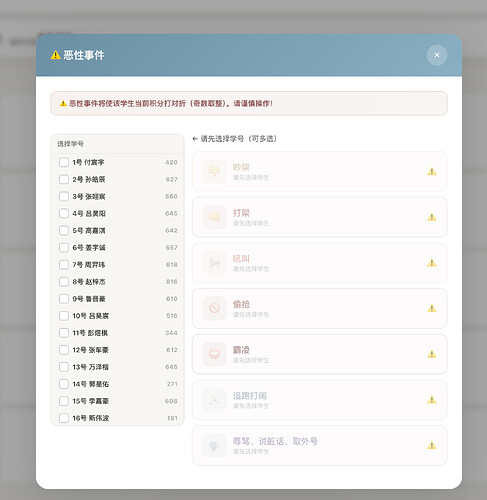Tick the checkbox for student 15号

(64, 401)
